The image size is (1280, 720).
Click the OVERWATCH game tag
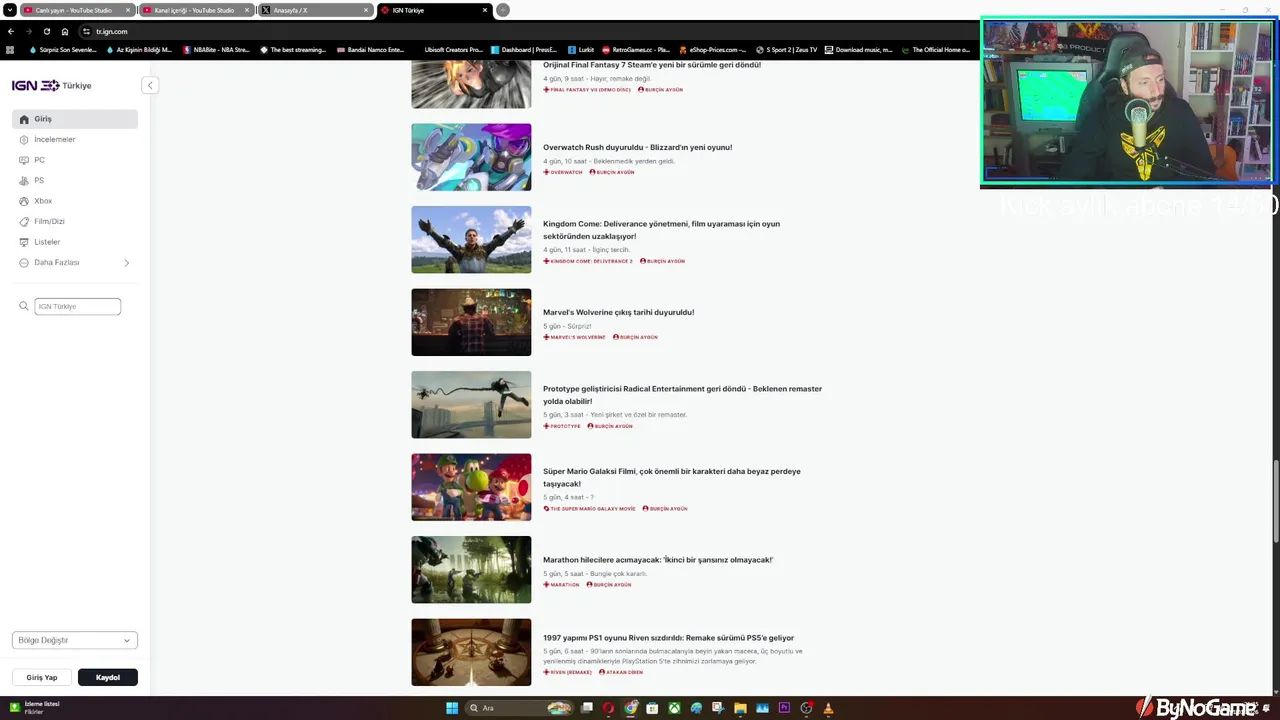563,172
